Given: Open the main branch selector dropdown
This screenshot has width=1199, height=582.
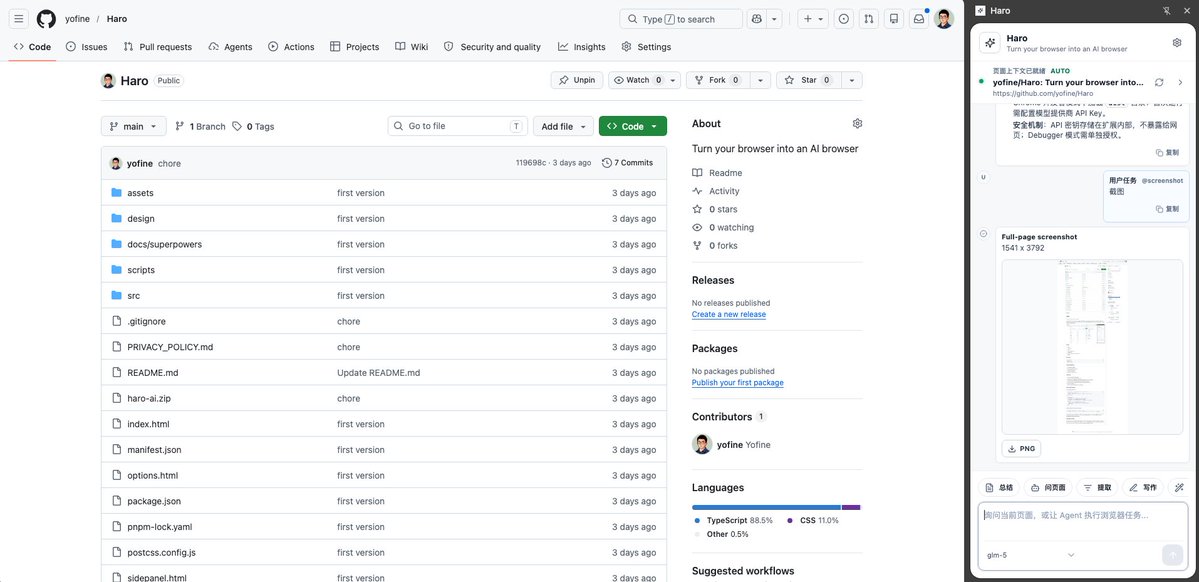Looking at the screenshot, I should (133, 126).
